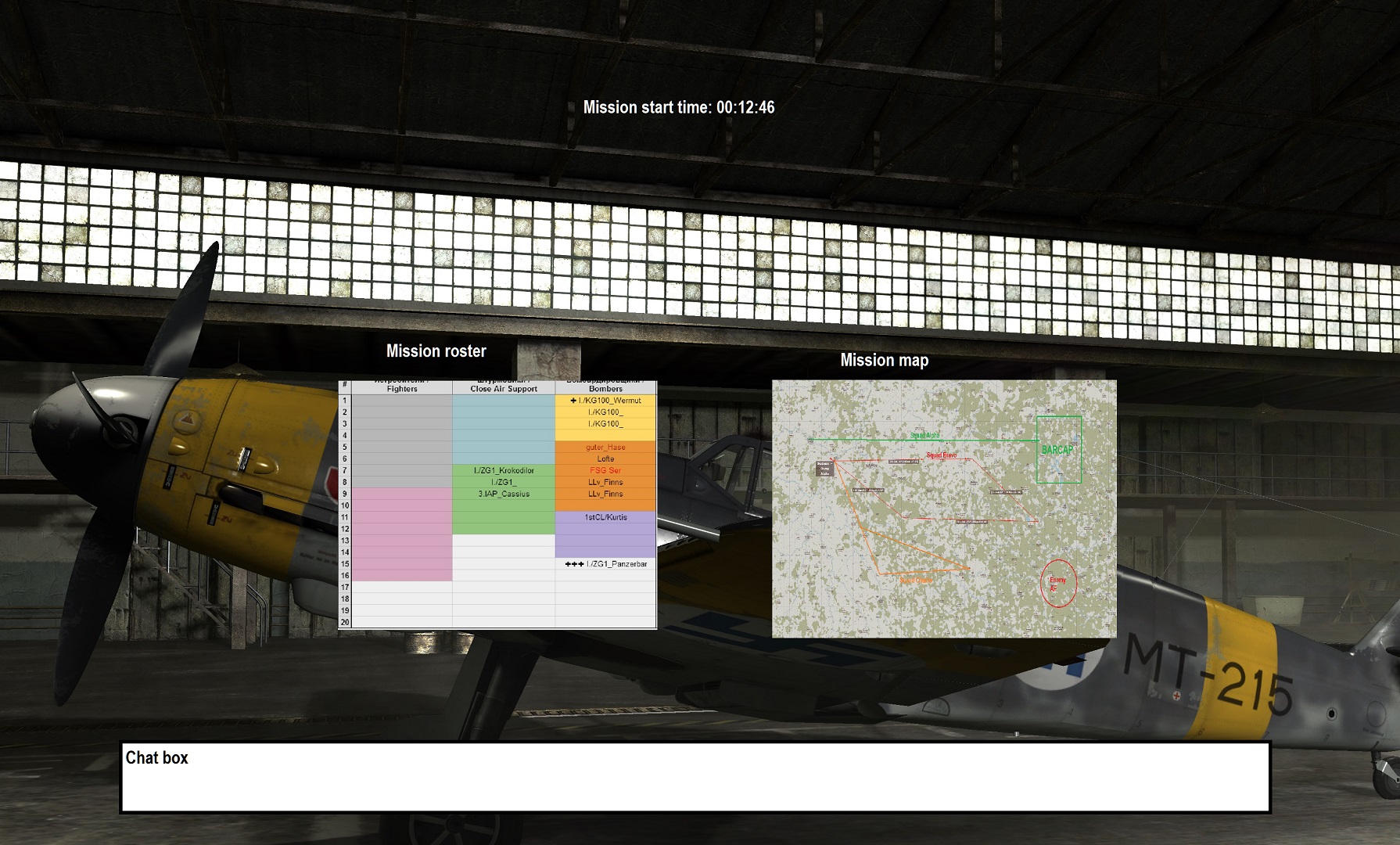Viewport: 1400px width, 845px height.
Task: Click the dark home base marker on map
Action: (x=824, y=469)
